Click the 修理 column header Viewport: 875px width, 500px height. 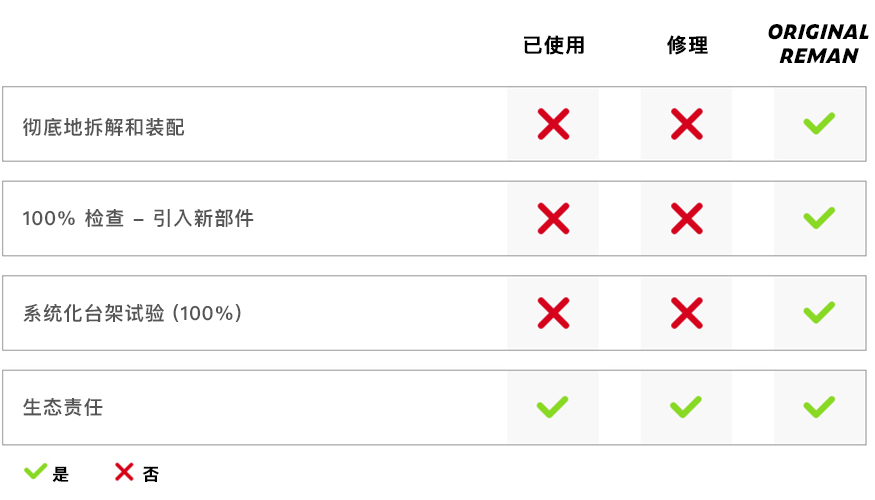tap(687, 46)
